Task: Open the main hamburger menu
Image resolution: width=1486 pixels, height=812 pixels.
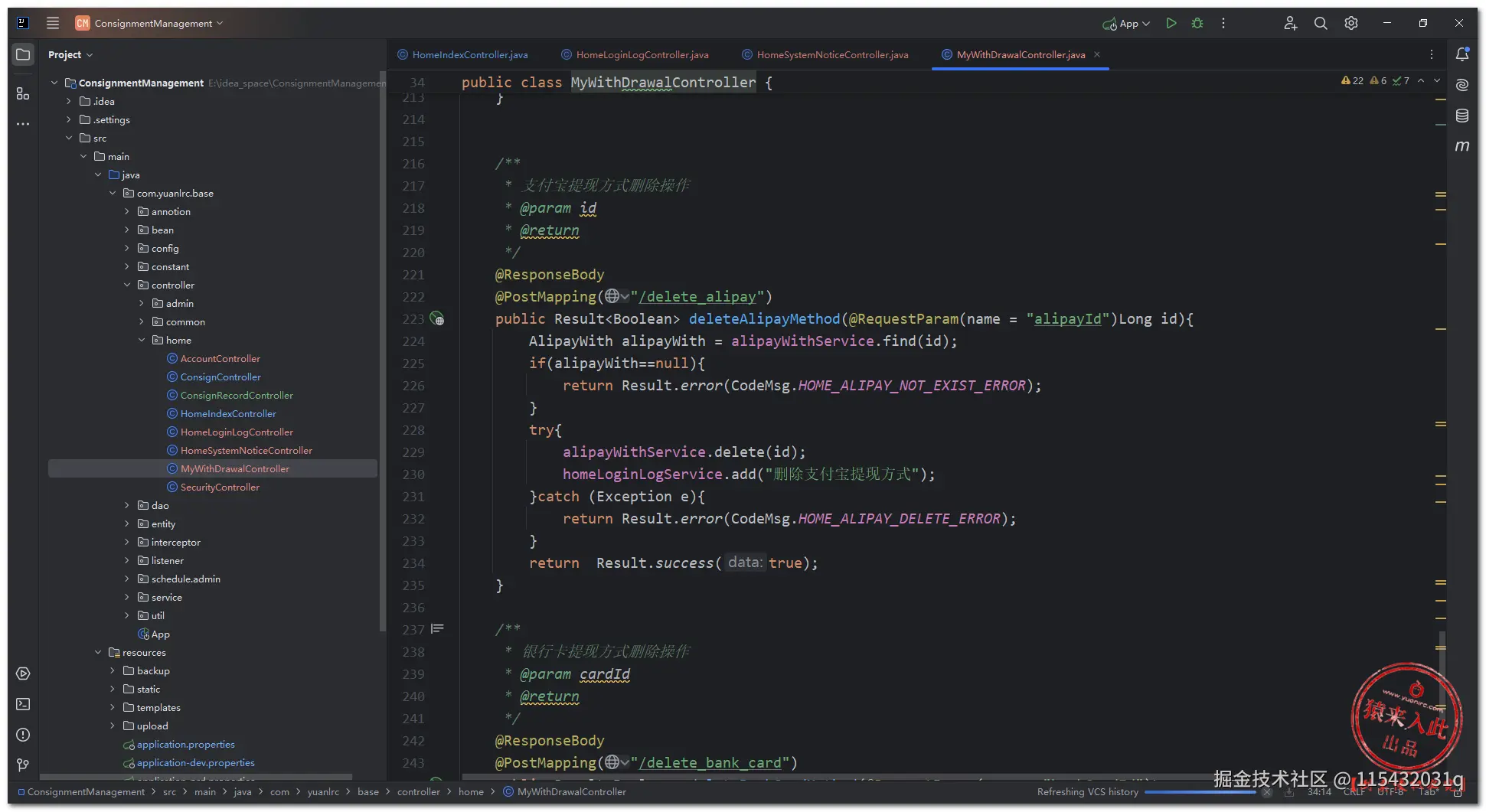Action: [x=53, y=23]
